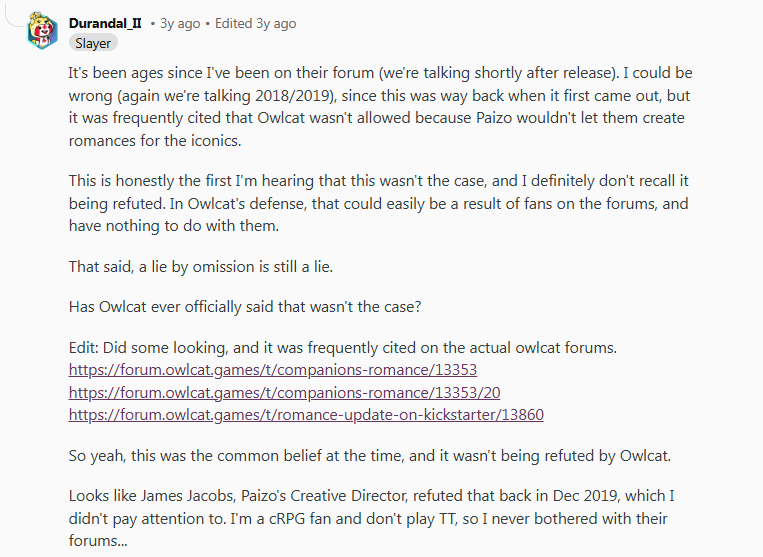Image resolution: width=763 pixels, height=557 pixels.
Task: Click the paragraph starting "Looks like James Jacobs"
Action: [x=371, y=518]
